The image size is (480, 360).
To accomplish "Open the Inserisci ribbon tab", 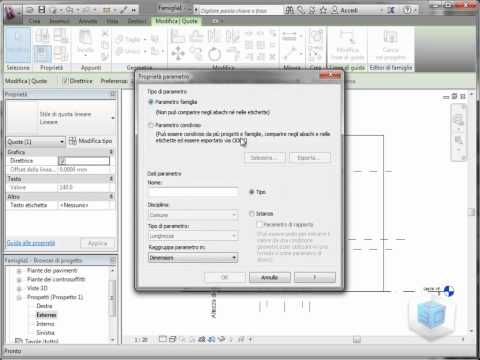I will pyautogui.click(x=59, y=21).
